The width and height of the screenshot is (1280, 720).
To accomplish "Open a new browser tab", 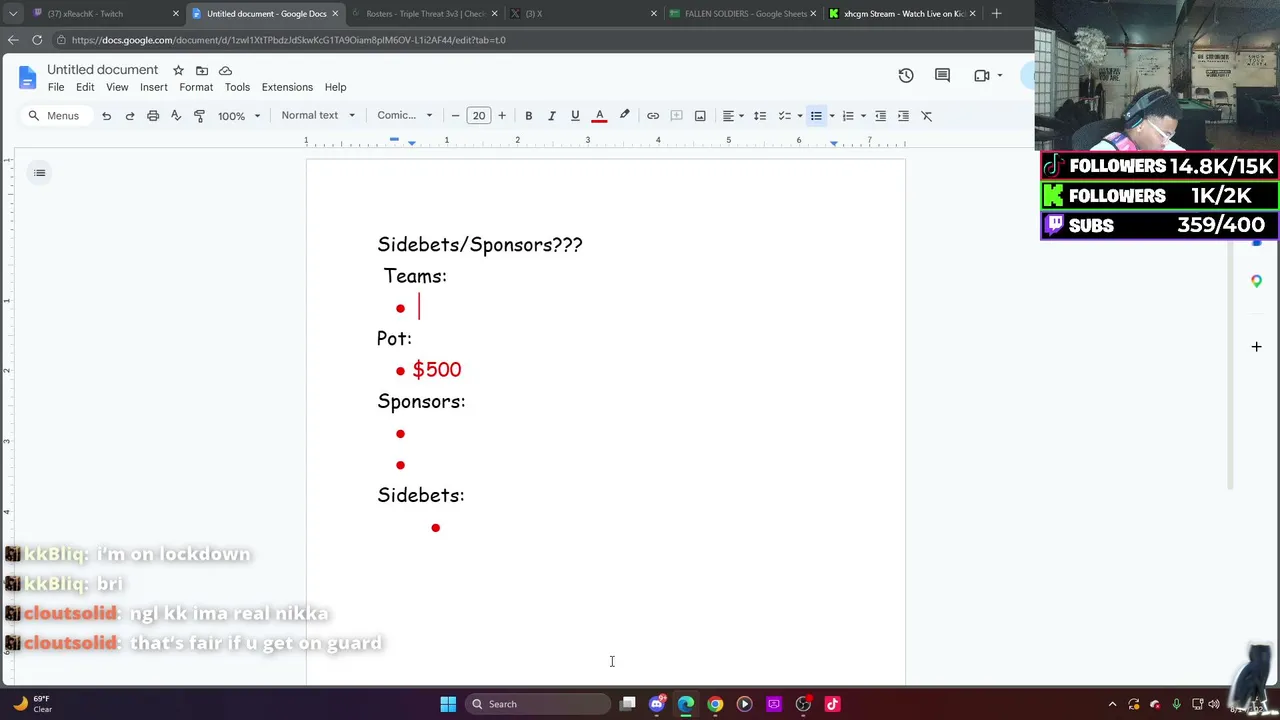I will [996, 13].
